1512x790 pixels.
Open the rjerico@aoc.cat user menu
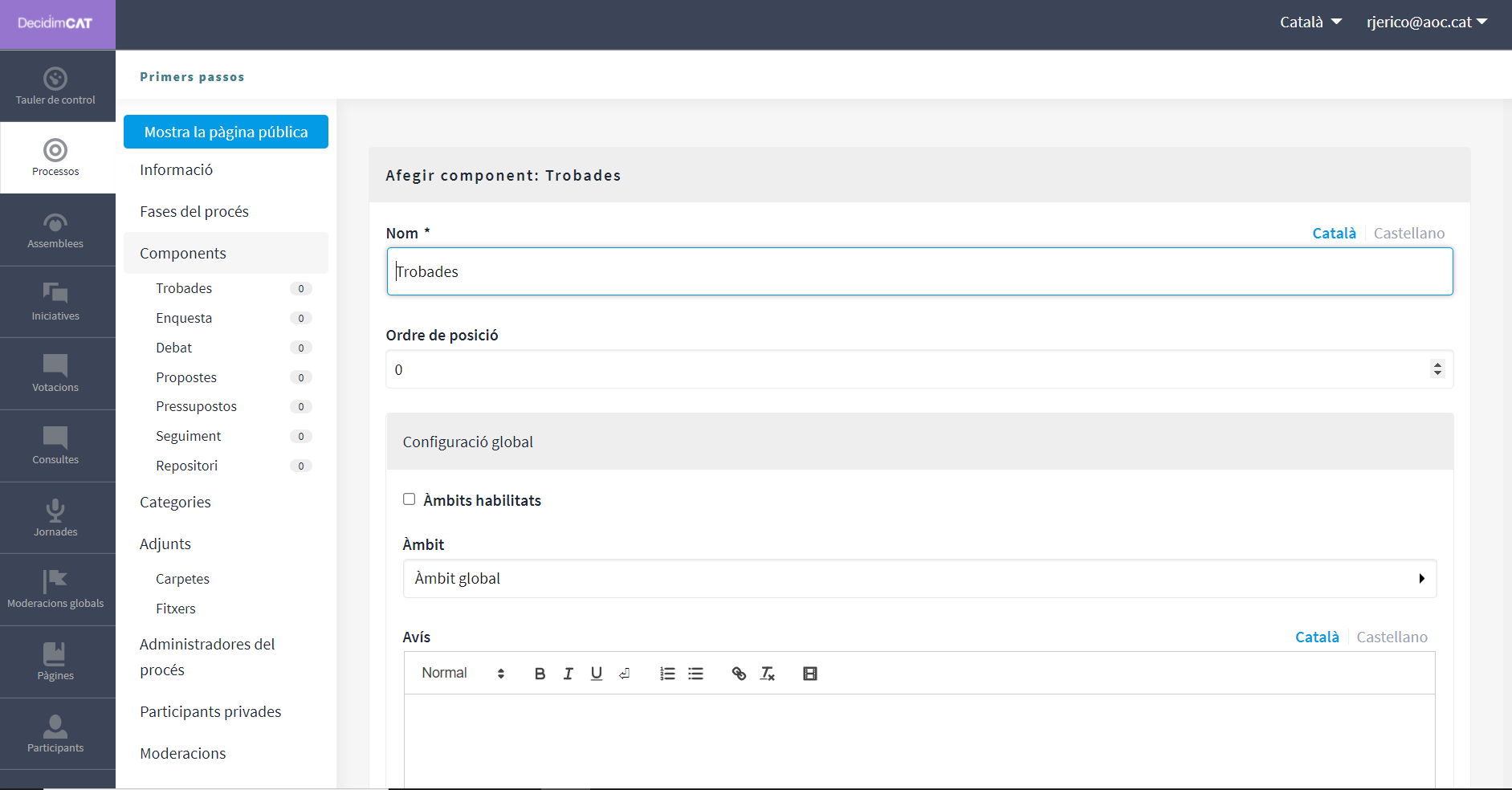[1427, 22]
